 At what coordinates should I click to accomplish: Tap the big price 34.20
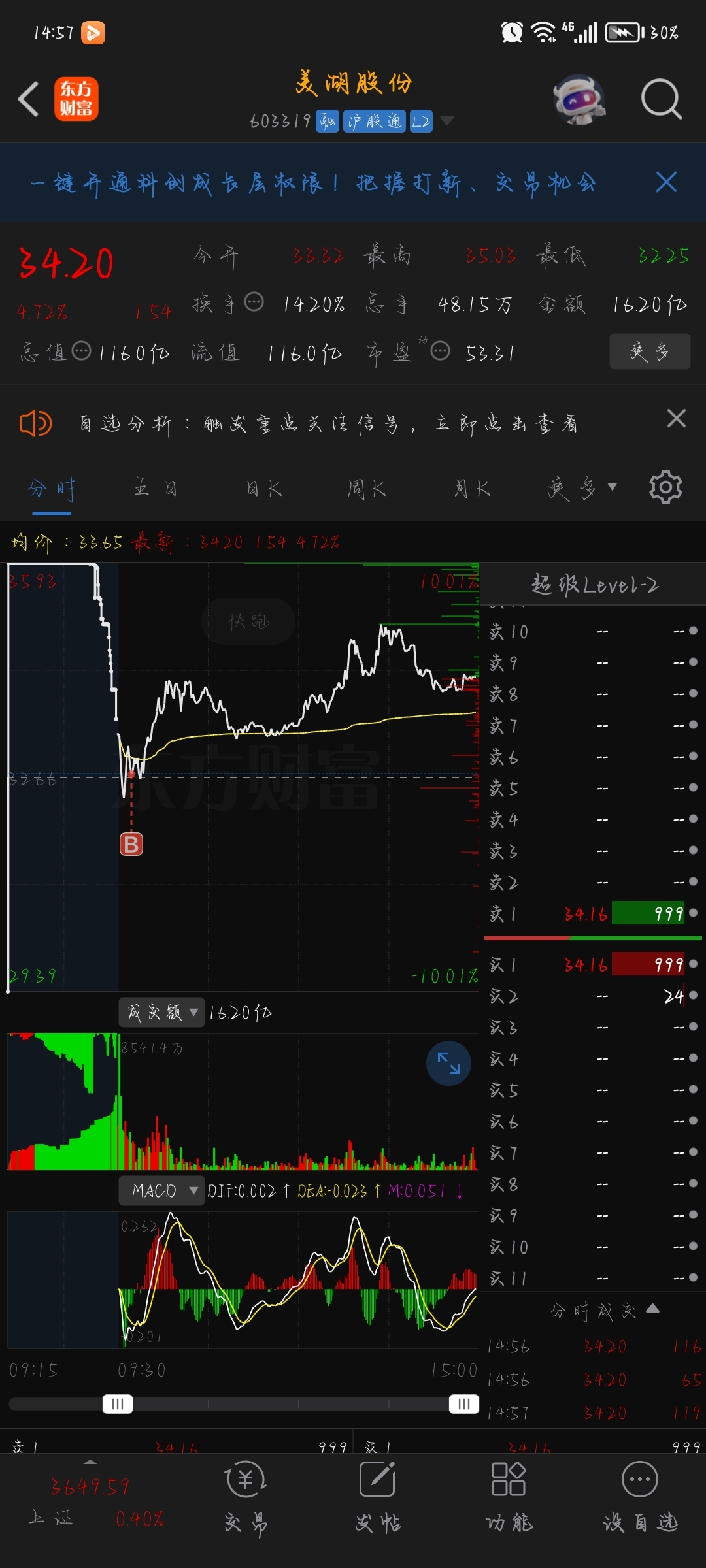pyautogui.click(x=66, y=263)
